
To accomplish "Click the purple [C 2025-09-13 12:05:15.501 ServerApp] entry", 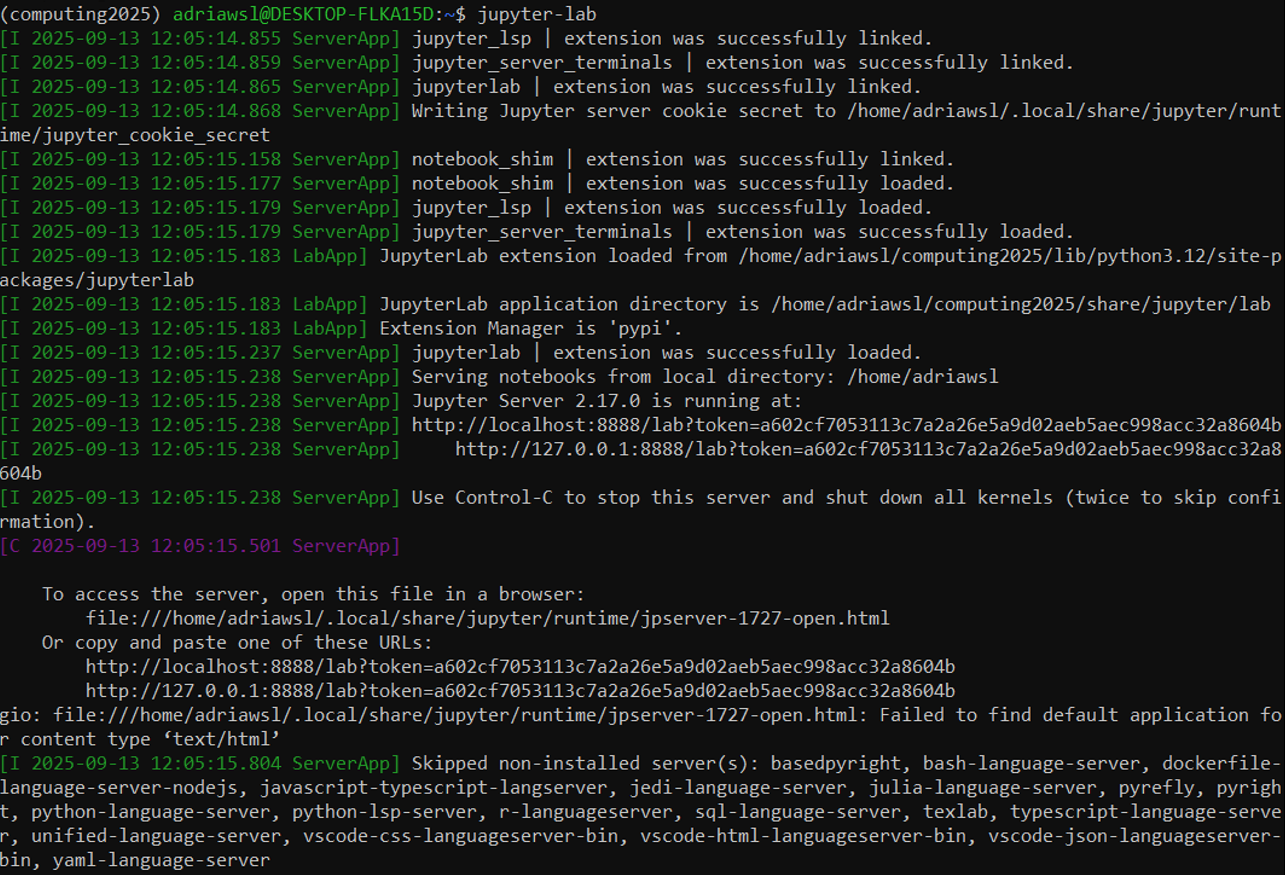I will point(200,546).
